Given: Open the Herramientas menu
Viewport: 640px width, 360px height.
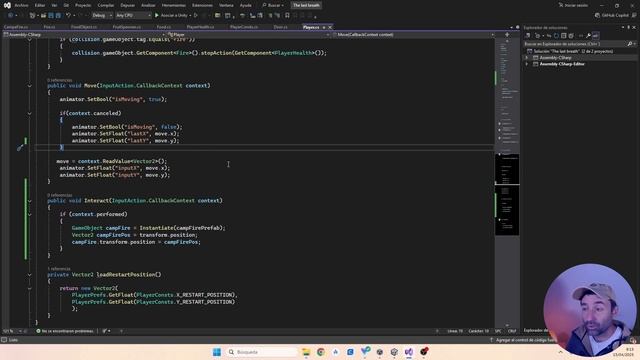Looking at the screenshot, I should coord(173,5).
